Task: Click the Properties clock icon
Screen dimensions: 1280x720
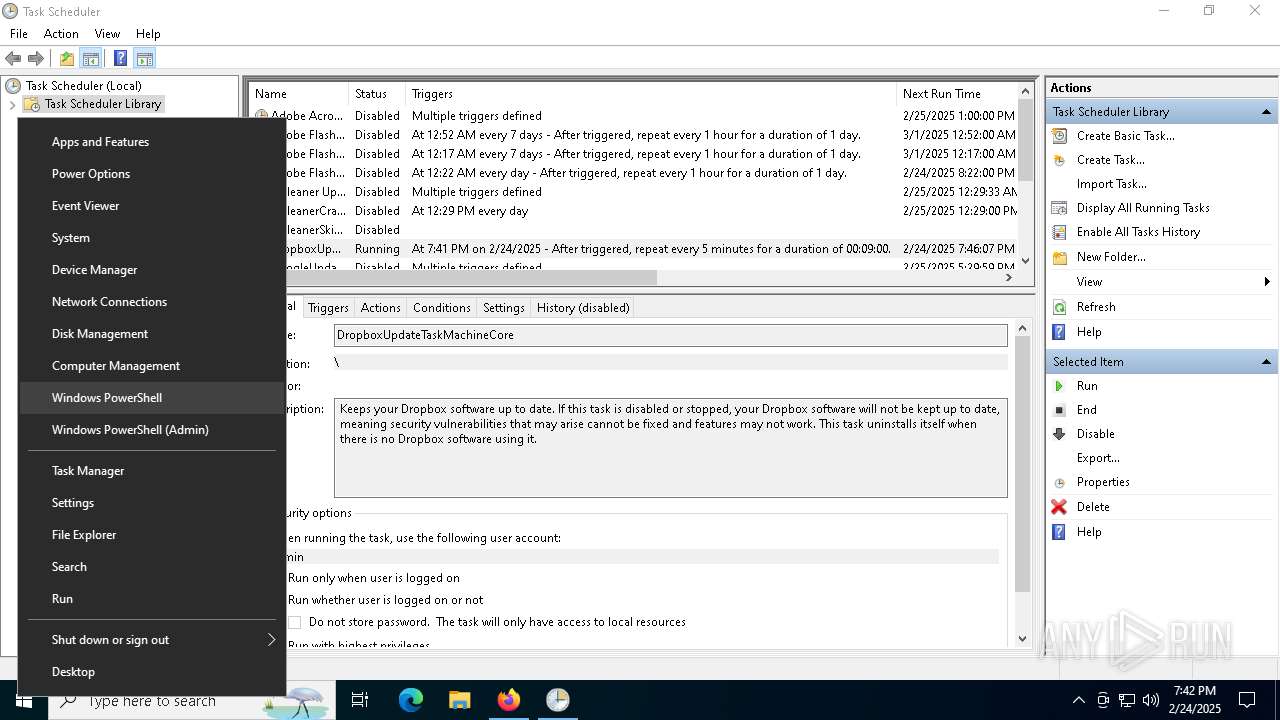Action: pos(1059,482)
